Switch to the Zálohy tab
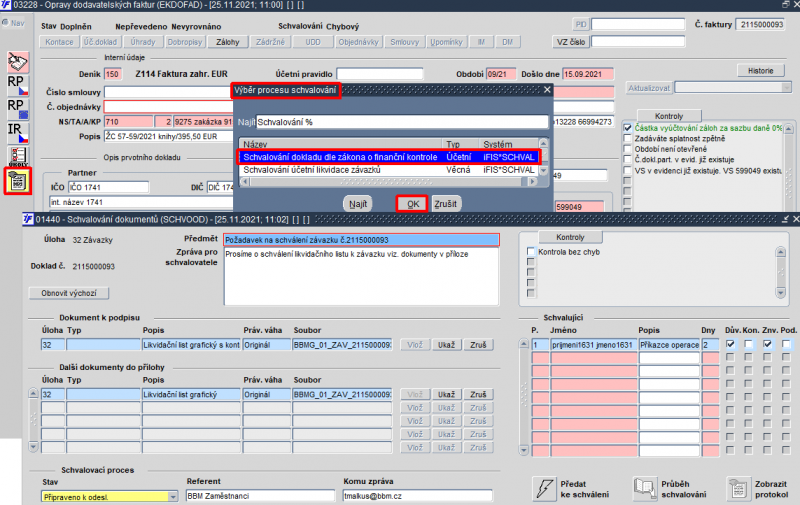The image size is (800, 505). [228, 42]
